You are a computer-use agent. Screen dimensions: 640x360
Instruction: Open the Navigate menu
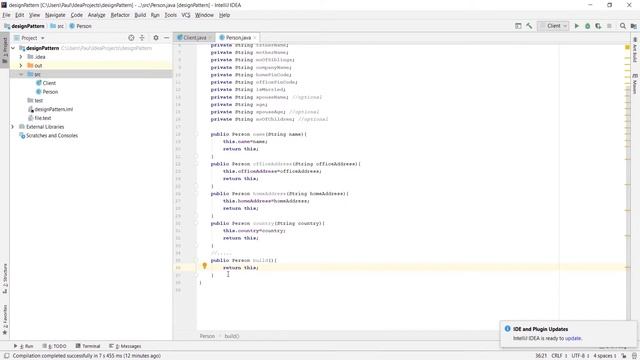(x=55, y=15)
